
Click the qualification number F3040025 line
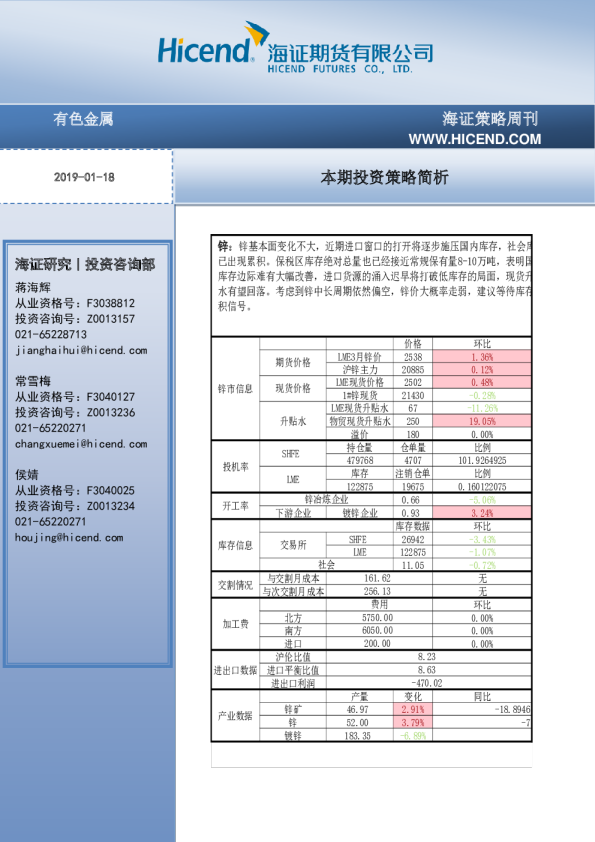pyautogui.click(x=75, y=490)
